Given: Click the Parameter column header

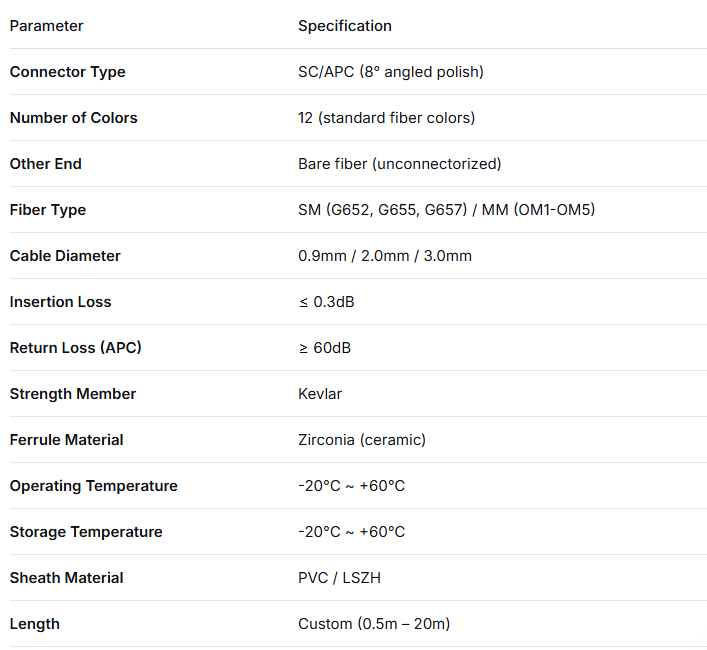Looking at the screenshot, I should (46, 26).
